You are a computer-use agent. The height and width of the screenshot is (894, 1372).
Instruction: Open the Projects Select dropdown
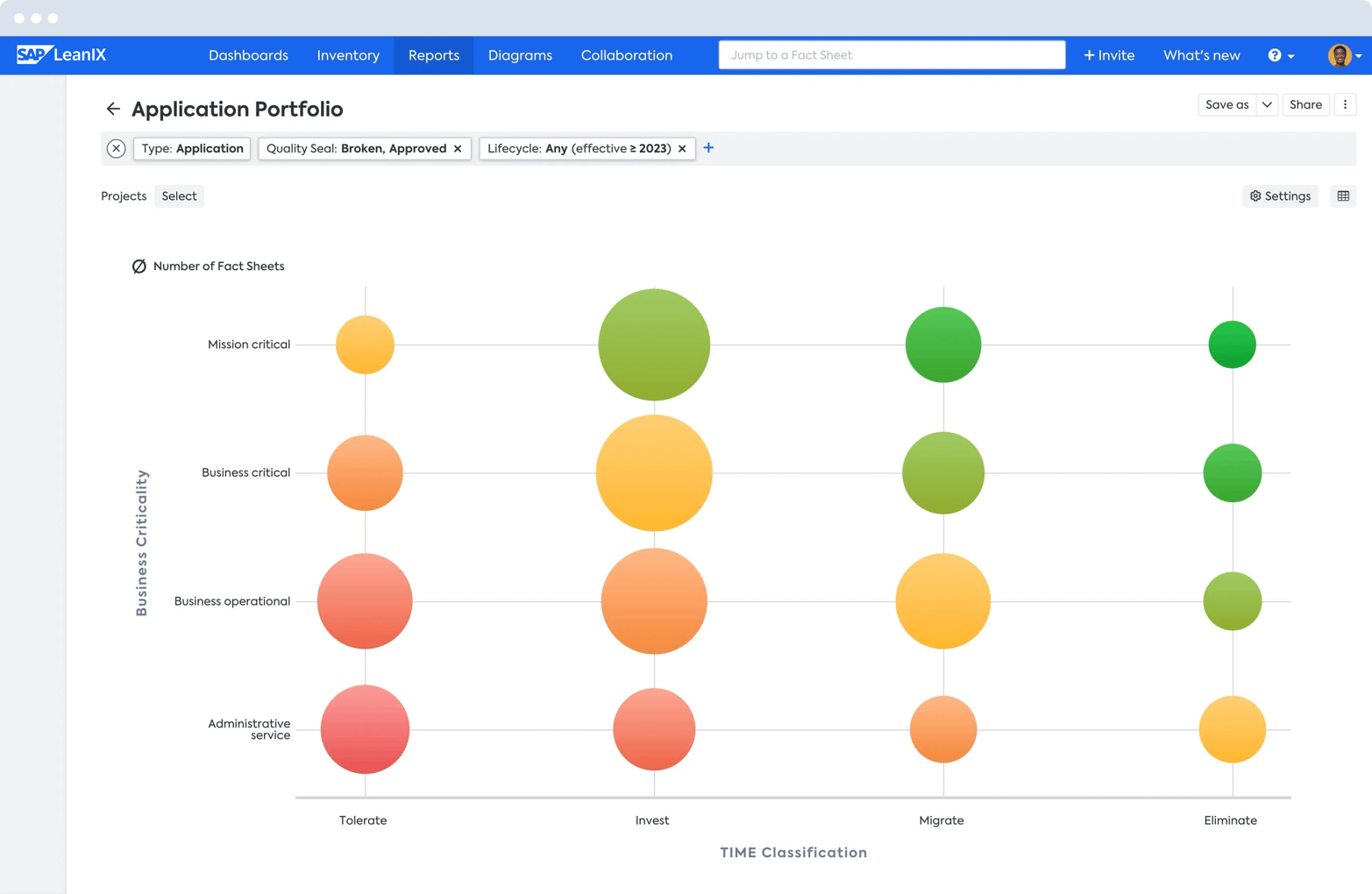(179, 196)
